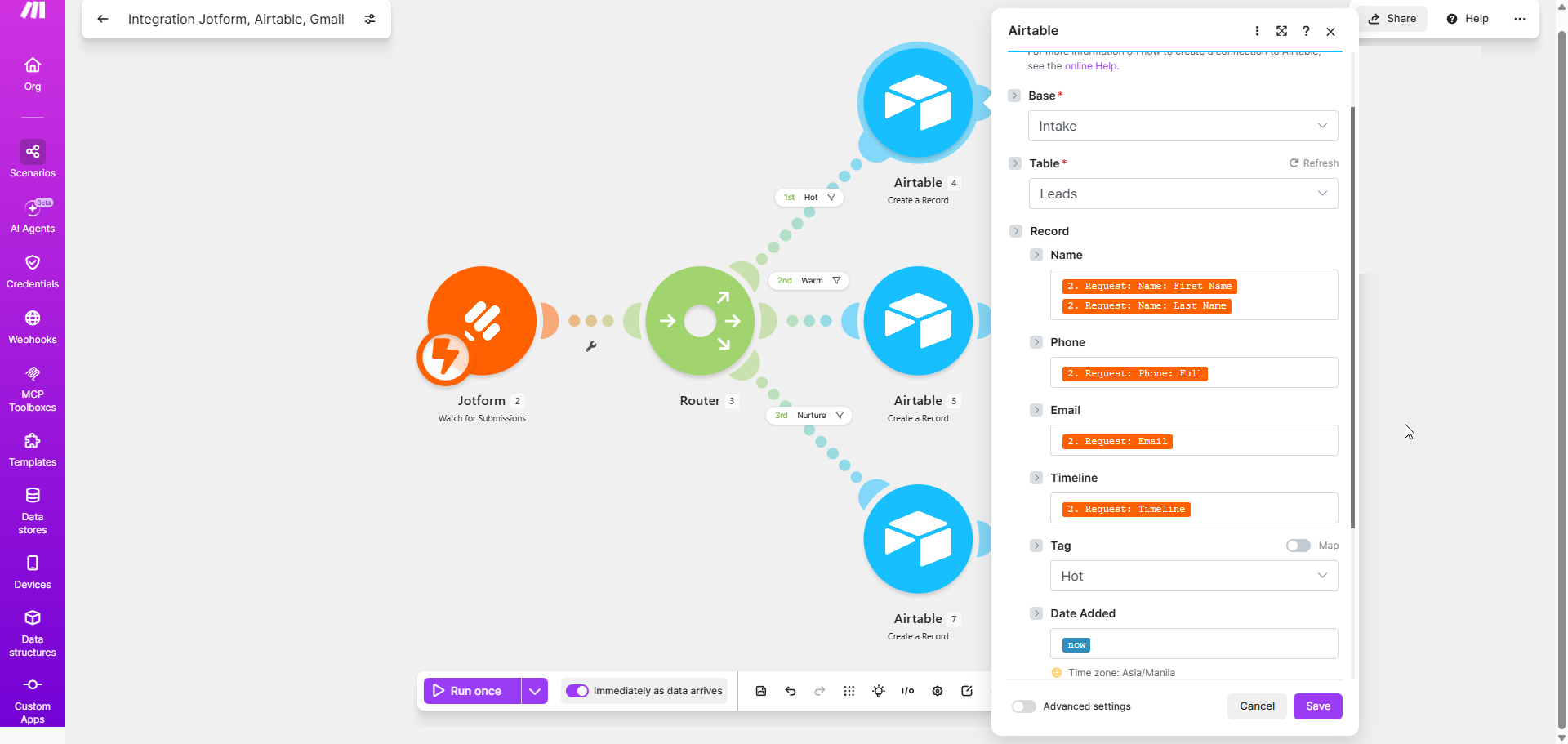Open the online Help link

coord(1090,66)
